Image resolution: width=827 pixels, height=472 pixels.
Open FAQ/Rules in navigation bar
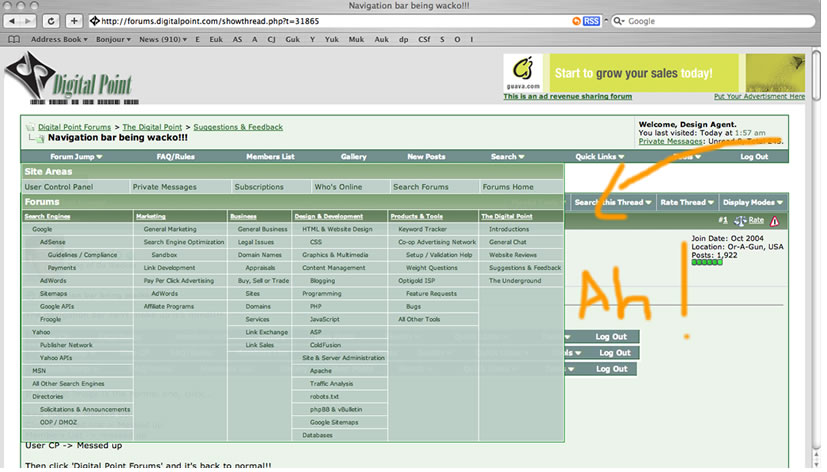(x=176, y=157)
